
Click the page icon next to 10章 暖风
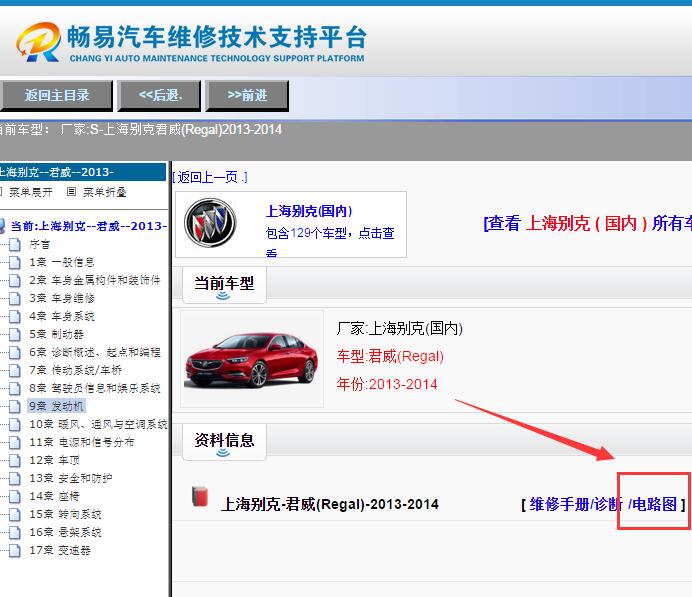point(15,424)
